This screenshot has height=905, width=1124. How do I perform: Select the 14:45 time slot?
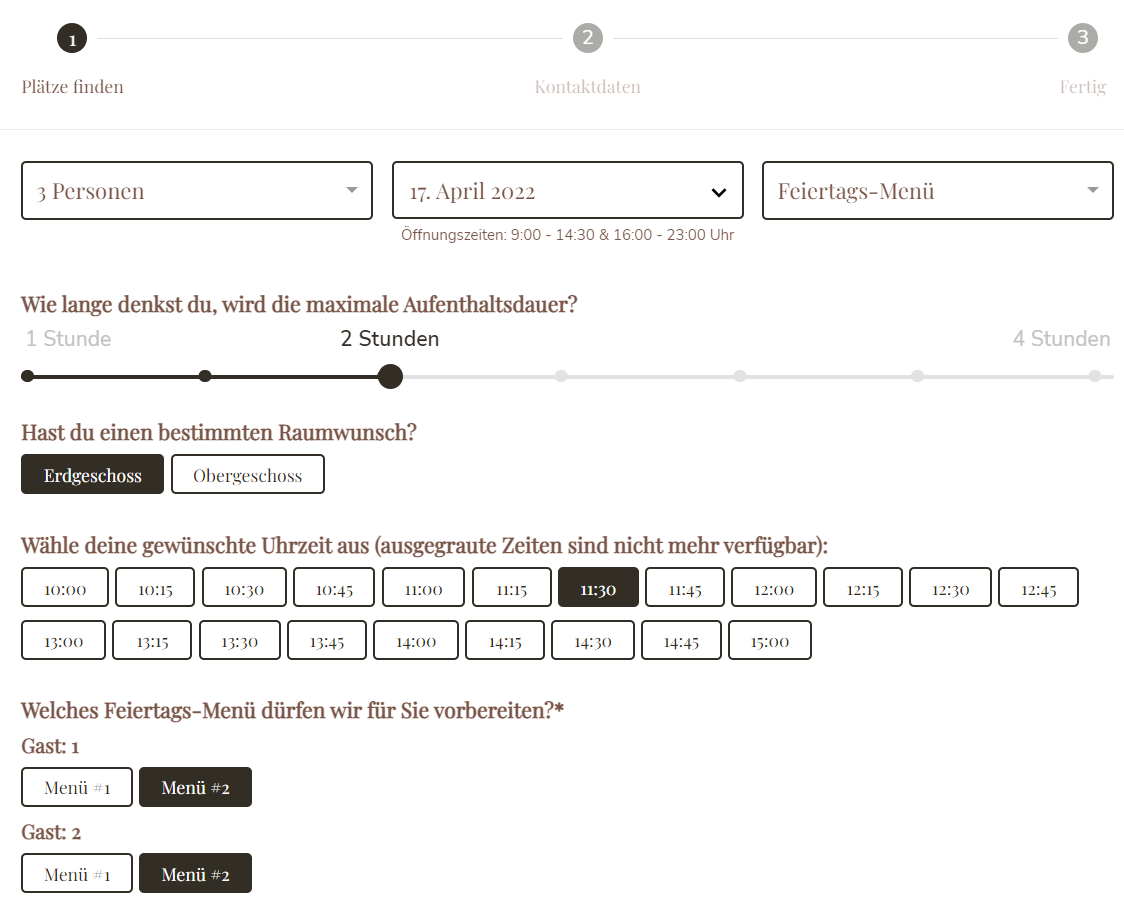[x=681, y=640]
